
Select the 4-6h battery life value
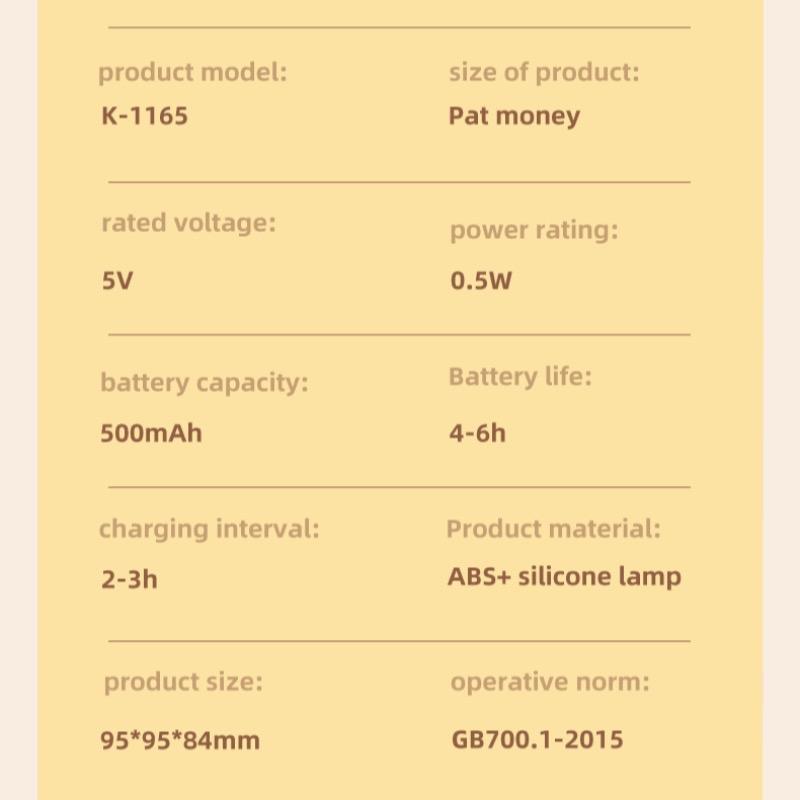[x=477, y=433]
